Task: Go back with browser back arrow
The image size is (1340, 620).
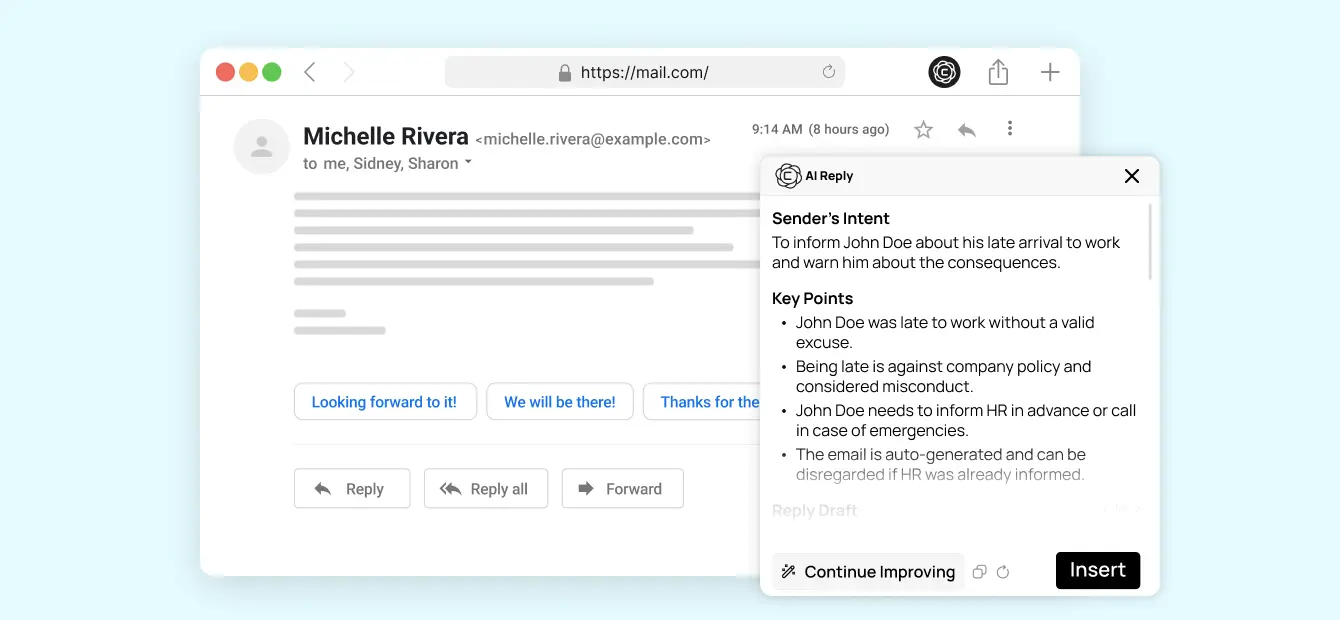Action: pos(310,72)
